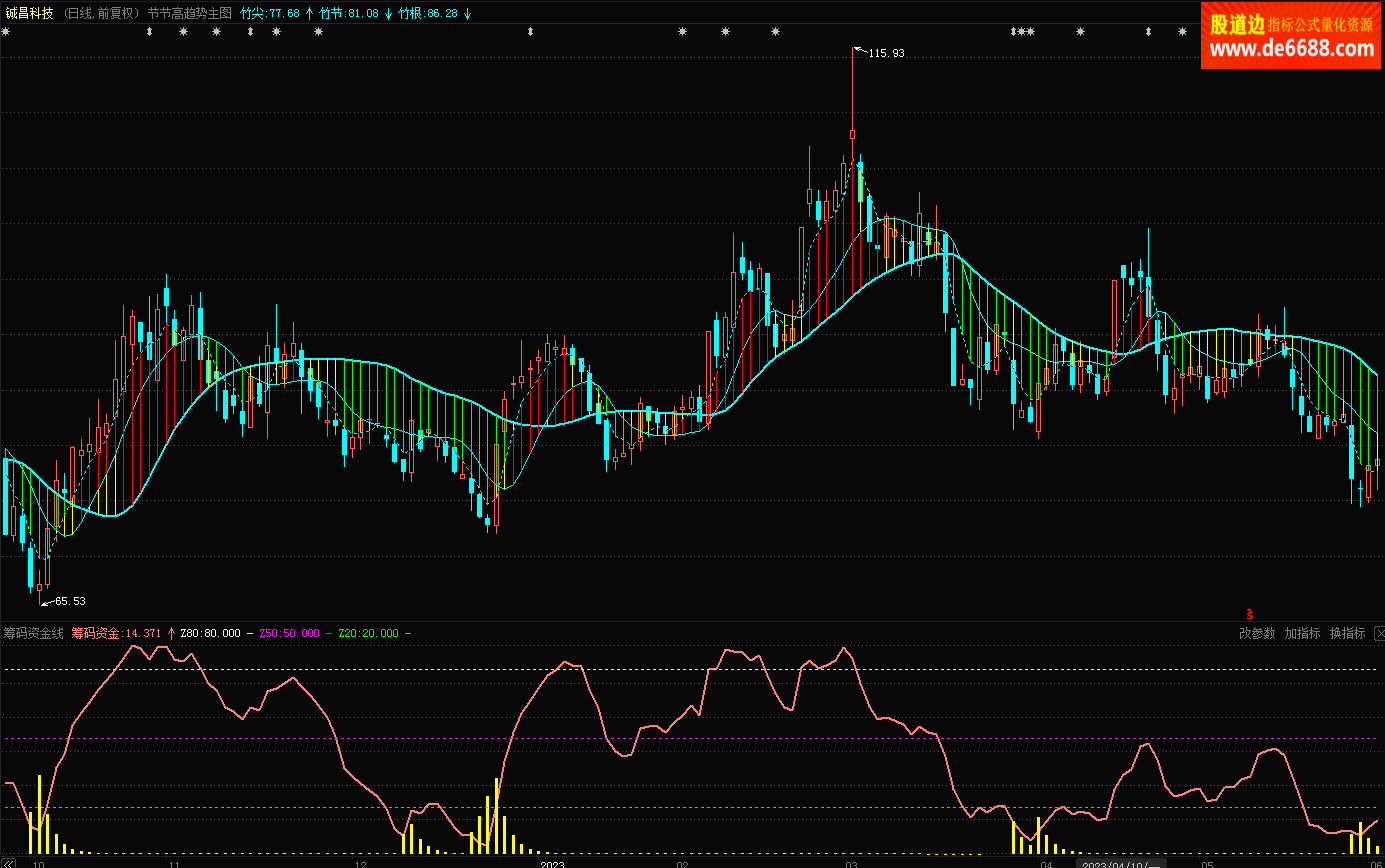This screenshot has width=1385, height=868.
Task: Click the (日线,前复权) period label
Action: [x=101, y=13]
